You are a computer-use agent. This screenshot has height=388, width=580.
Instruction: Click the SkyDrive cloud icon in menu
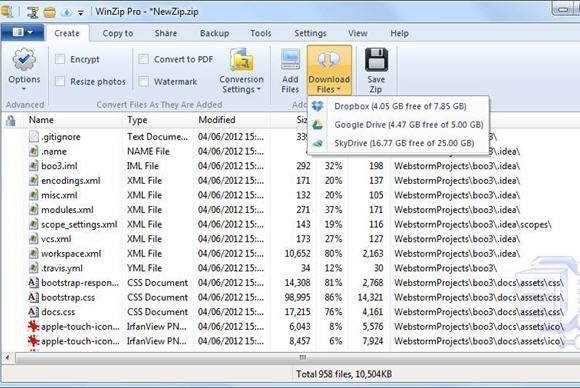pos(318,143)
